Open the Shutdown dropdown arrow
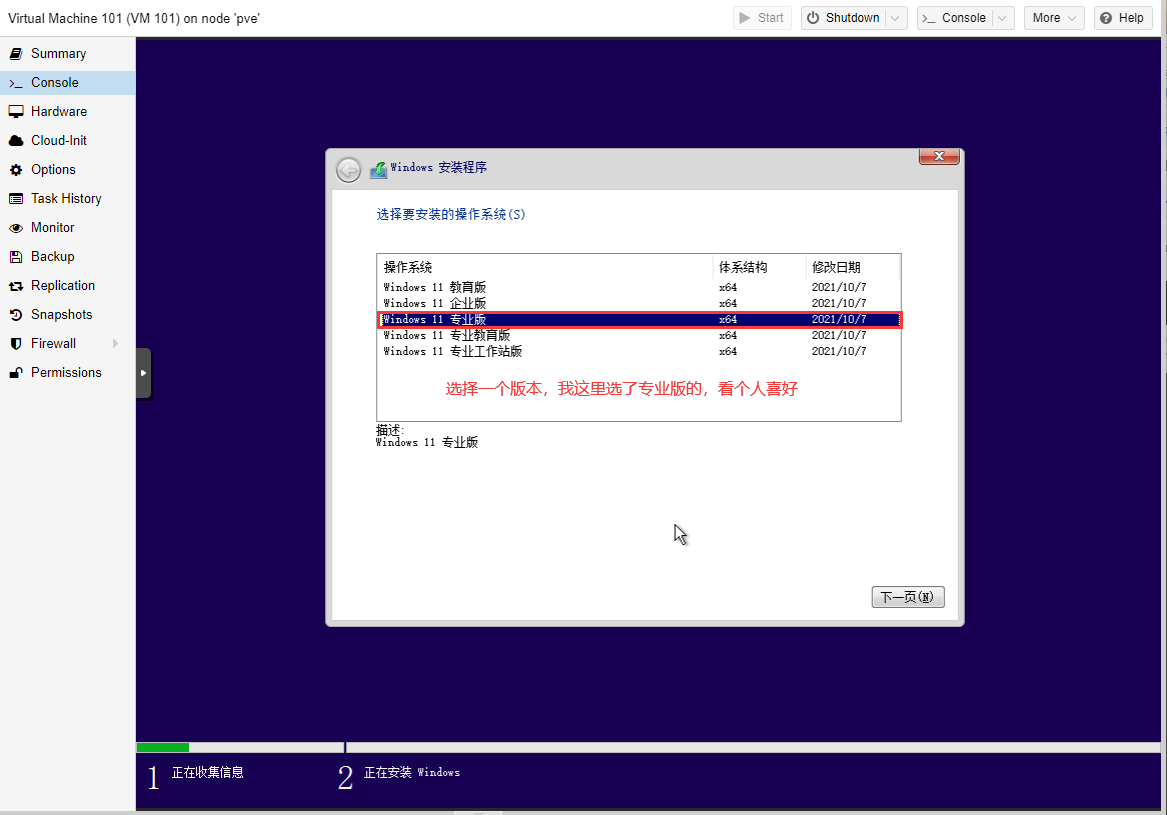The width and height of the screenshot is (1167, 815). (x=896, y=18)
